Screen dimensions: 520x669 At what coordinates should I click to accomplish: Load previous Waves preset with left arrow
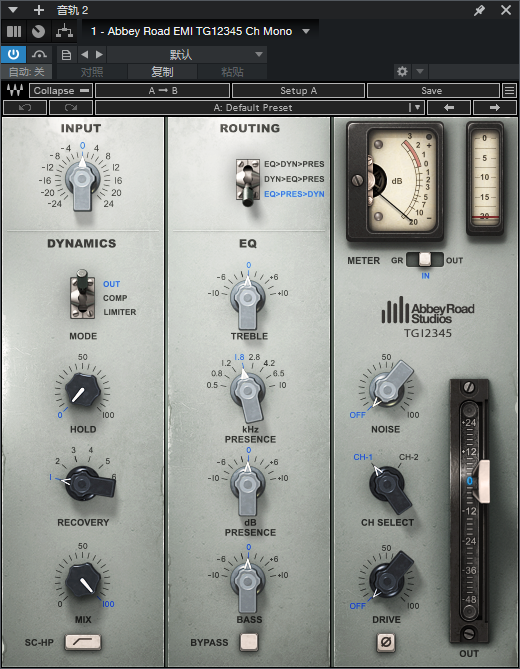449,108
